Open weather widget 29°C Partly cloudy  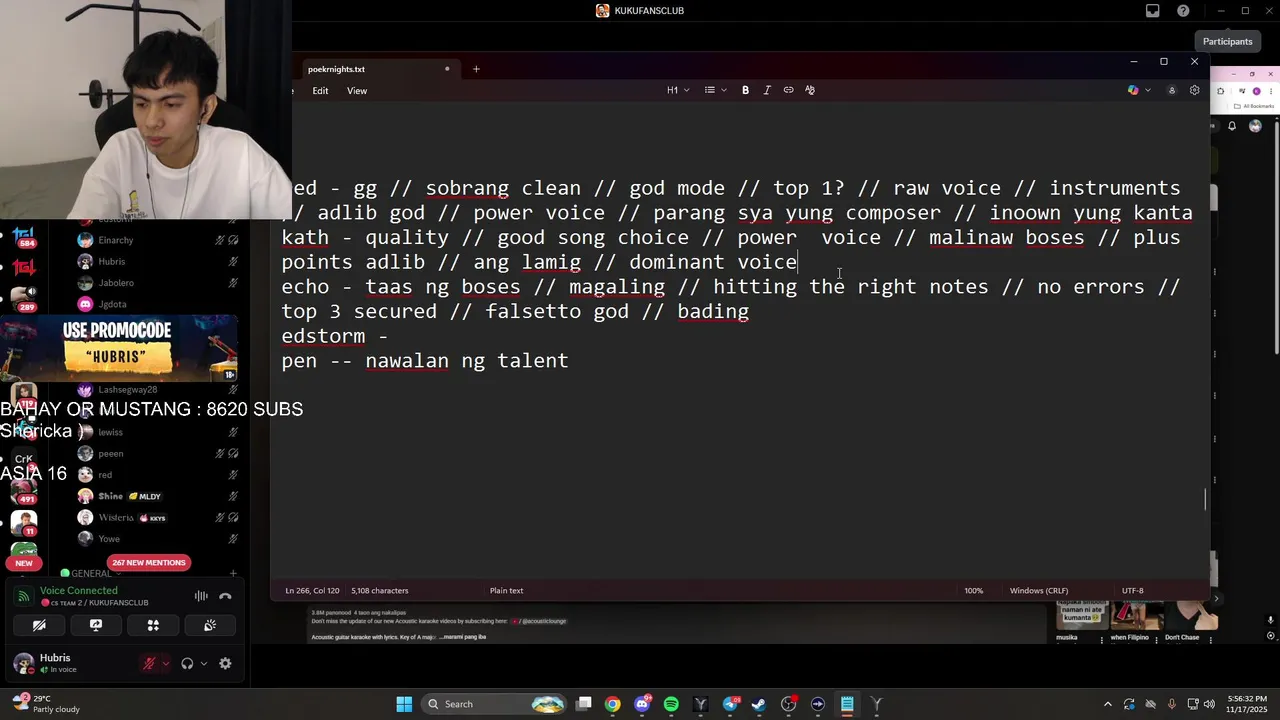click(44, 704)
